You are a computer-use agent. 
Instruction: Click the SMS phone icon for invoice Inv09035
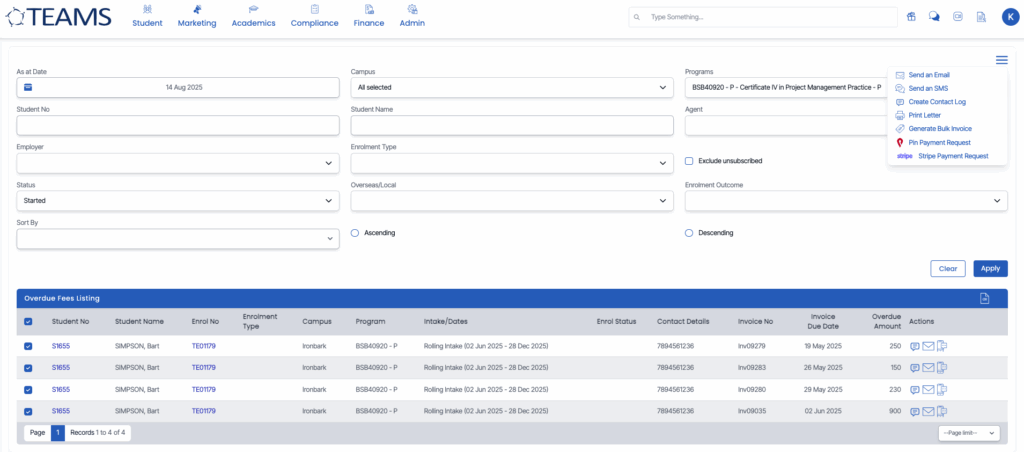pos(942,411)
